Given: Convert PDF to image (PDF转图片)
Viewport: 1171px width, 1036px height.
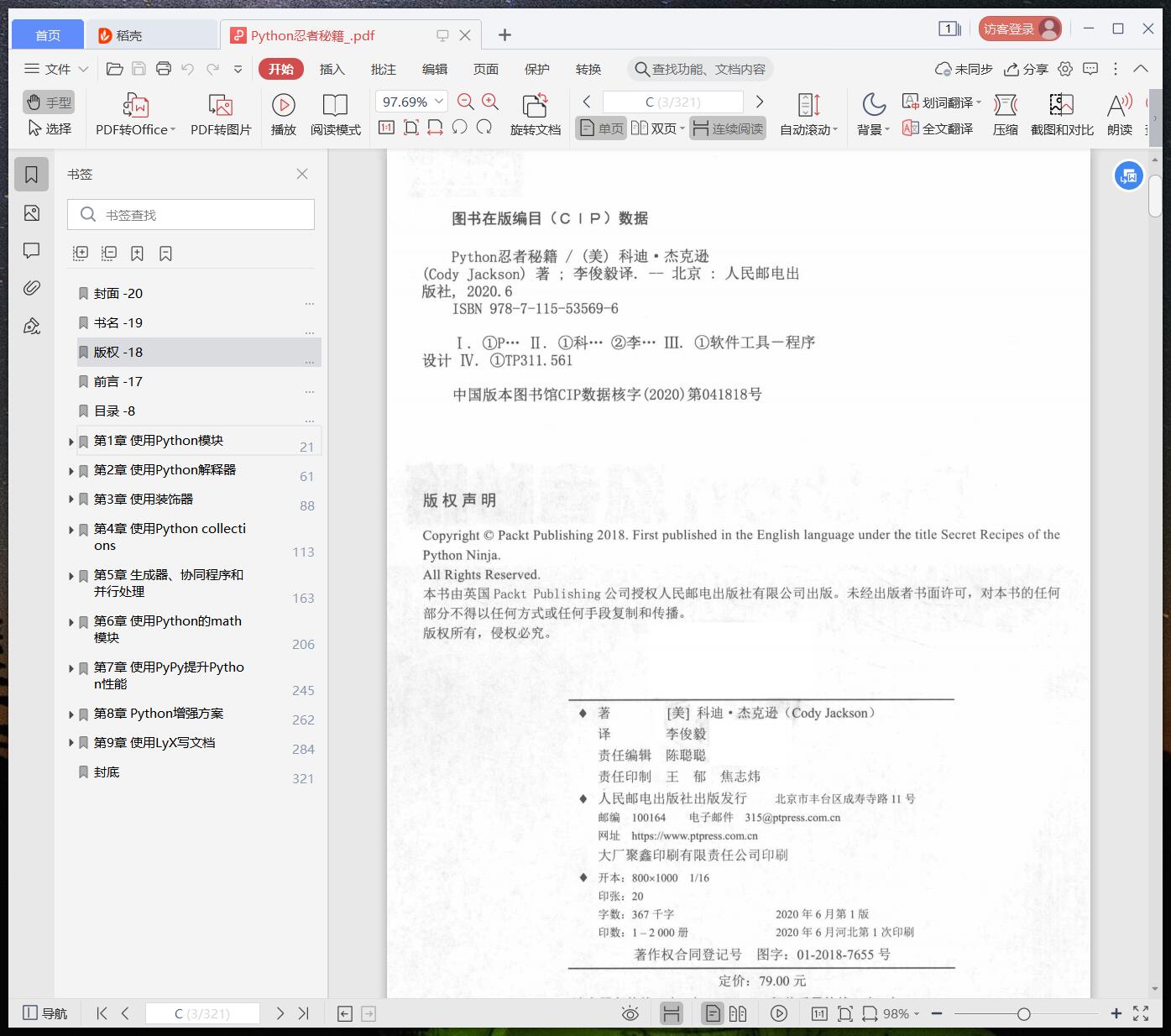Looking at the screenshot, I should [221, 114].
